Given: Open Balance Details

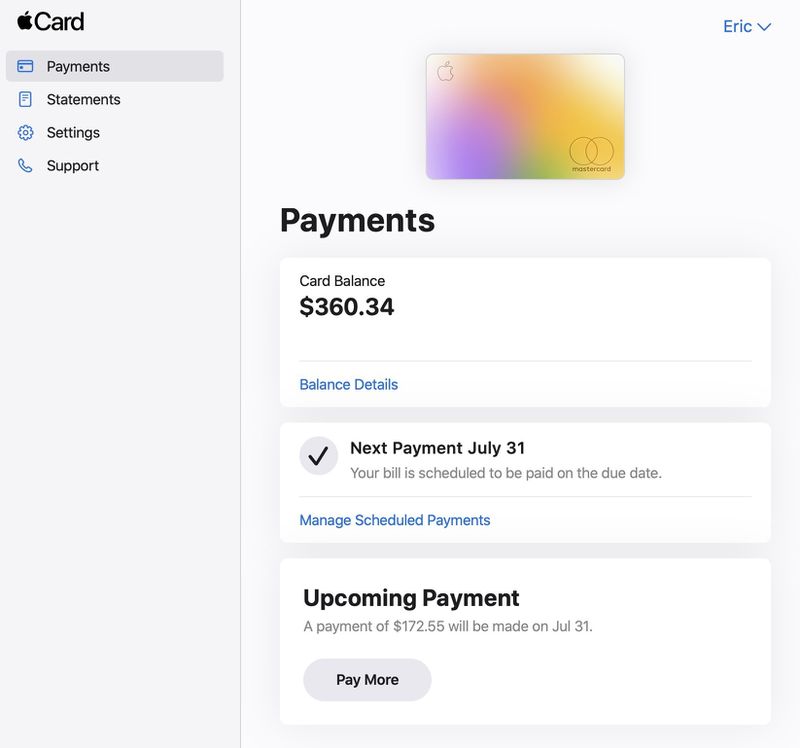Looking at the screenshot, I should 348,384.
